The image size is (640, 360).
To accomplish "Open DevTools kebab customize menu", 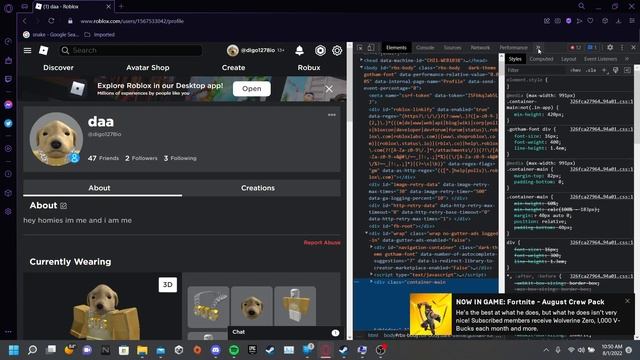I will pyautogui.click(x=622, y=48).
